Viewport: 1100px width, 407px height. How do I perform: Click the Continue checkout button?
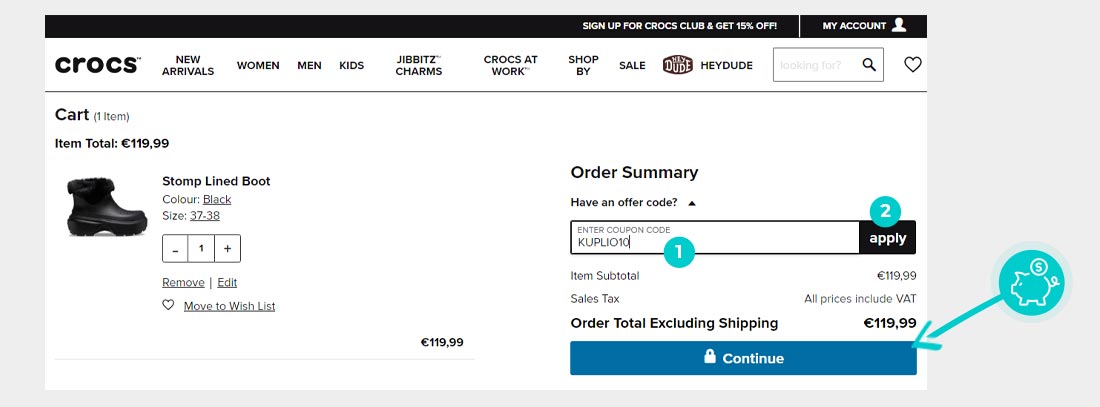743,358
